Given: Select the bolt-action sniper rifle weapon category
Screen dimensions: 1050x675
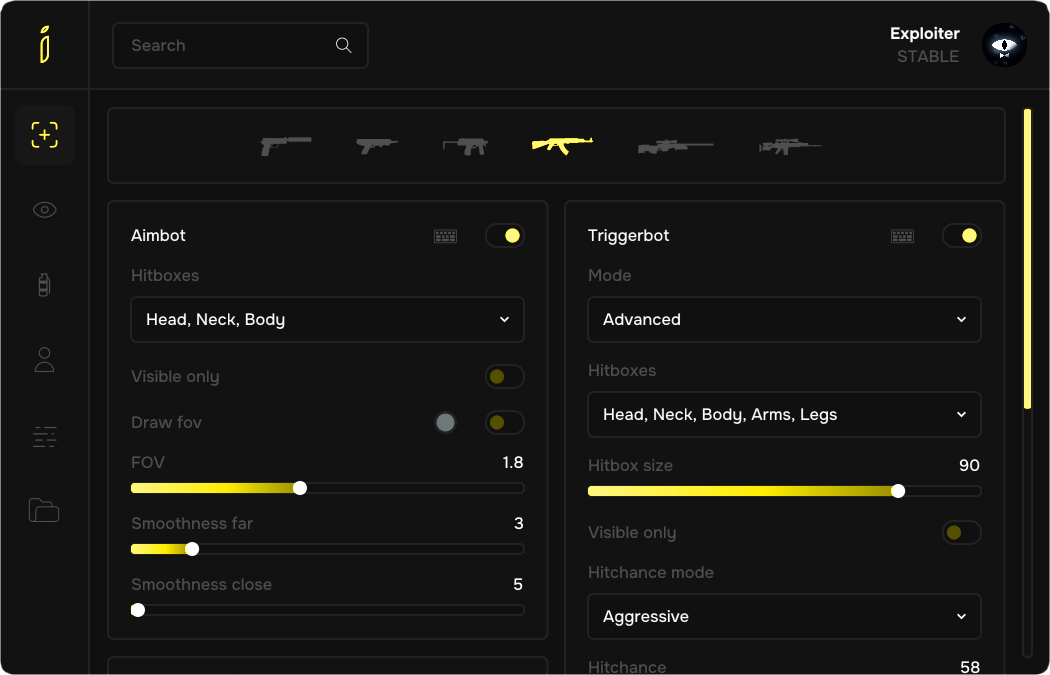Looking at the screenshot, I should (675, 147).
